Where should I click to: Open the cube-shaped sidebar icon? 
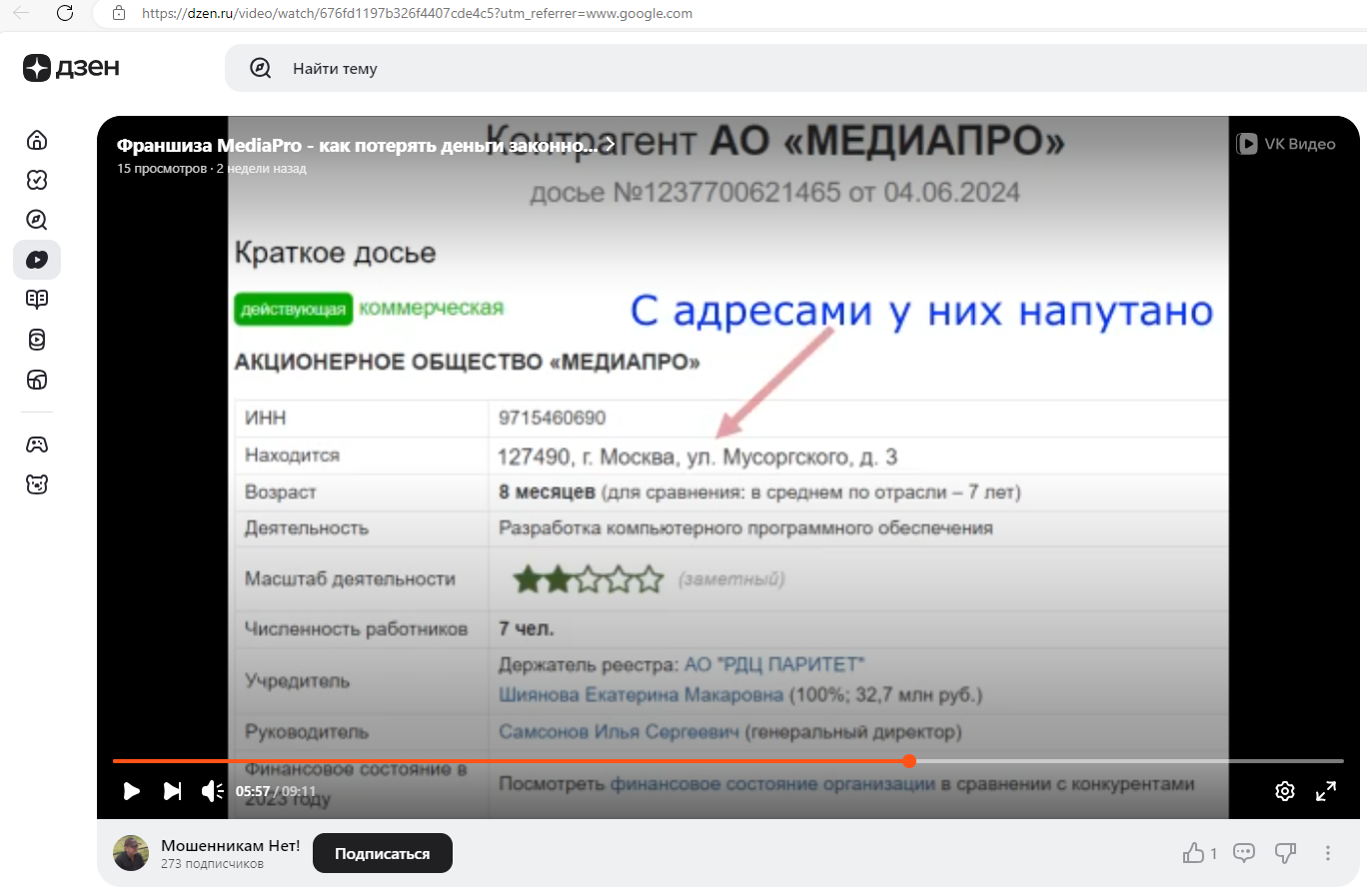[x=37, y=380]
